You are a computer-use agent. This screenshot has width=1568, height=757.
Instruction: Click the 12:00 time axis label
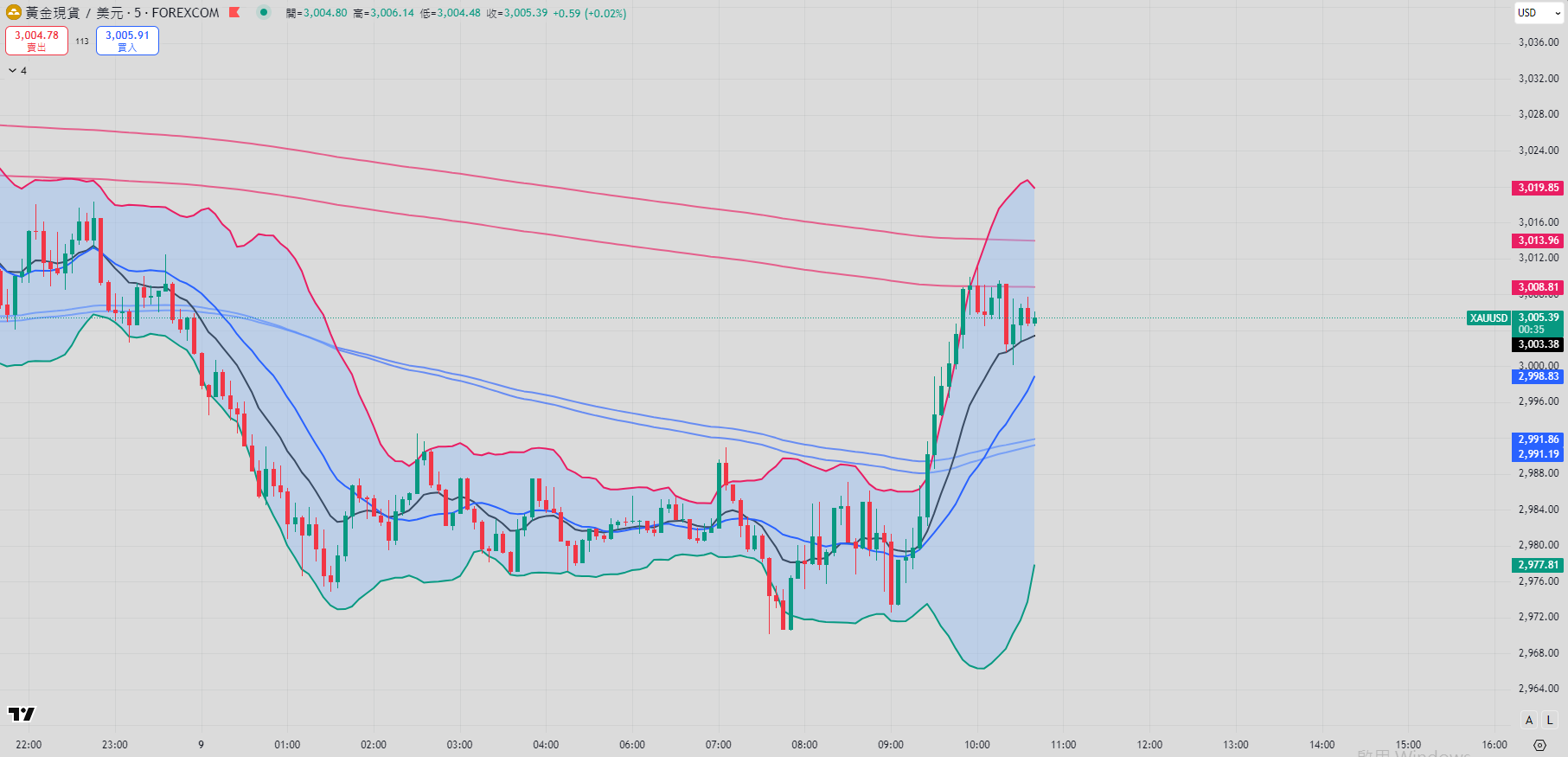pos(1149,745)
